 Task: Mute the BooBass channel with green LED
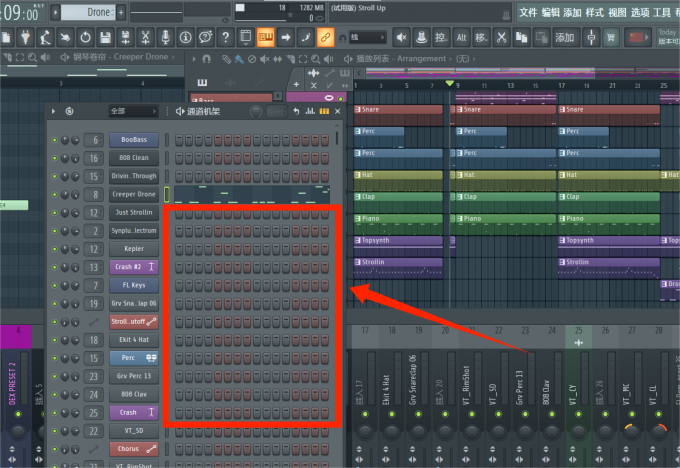click(54, 141)
